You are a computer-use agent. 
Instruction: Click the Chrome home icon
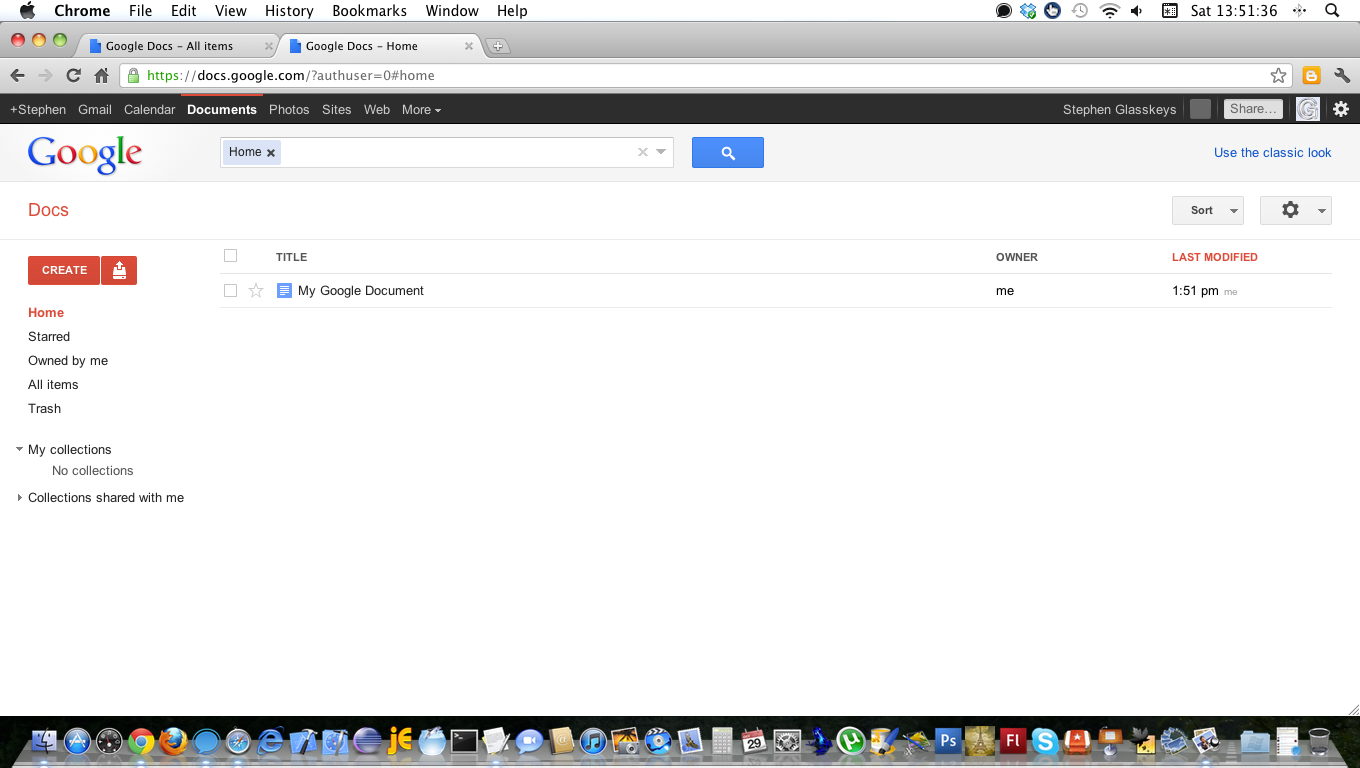pos(101,76)
